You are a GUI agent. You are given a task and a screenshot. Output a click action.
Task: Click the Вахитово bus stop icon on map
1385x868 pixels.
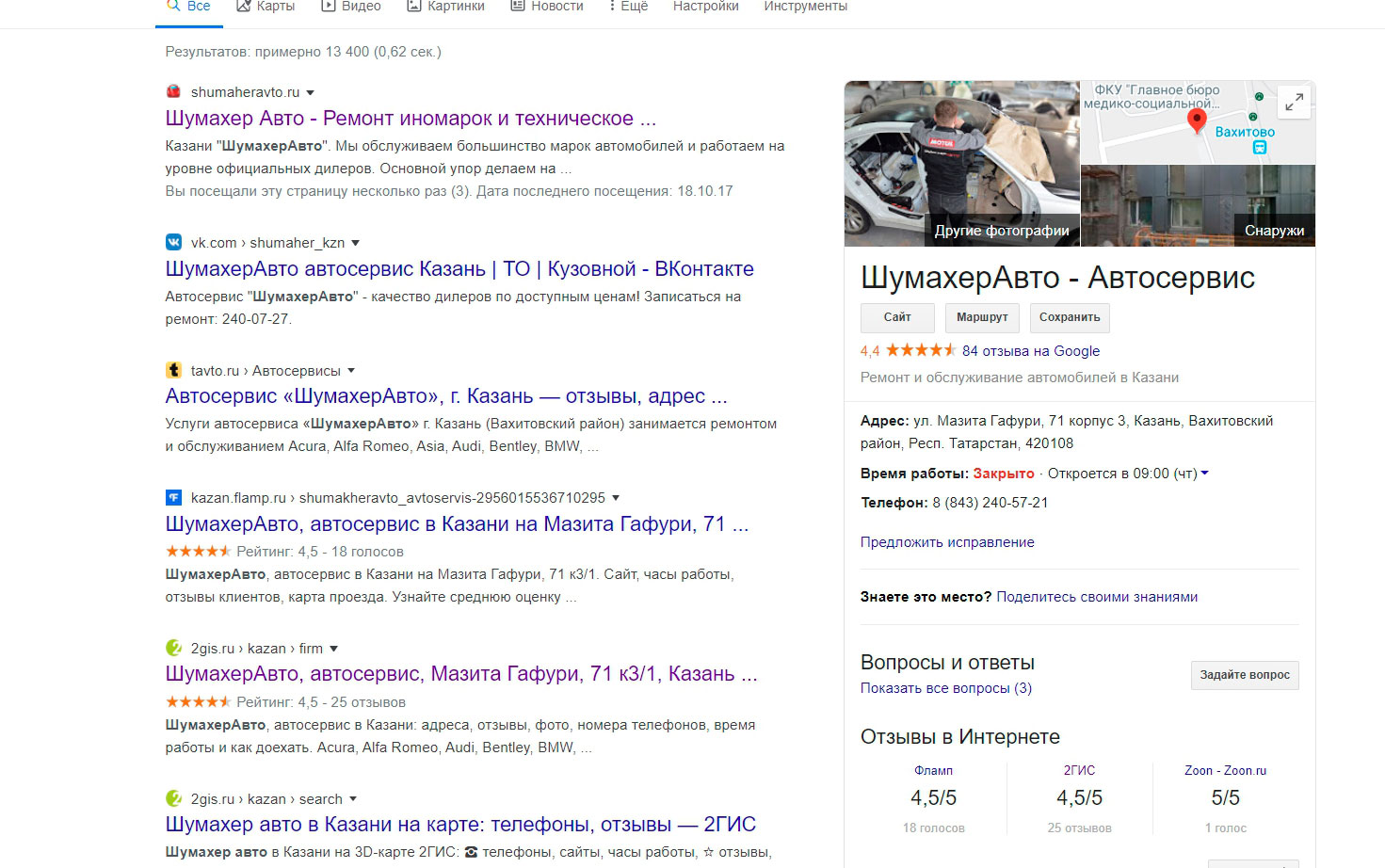tap(1260, 148)
